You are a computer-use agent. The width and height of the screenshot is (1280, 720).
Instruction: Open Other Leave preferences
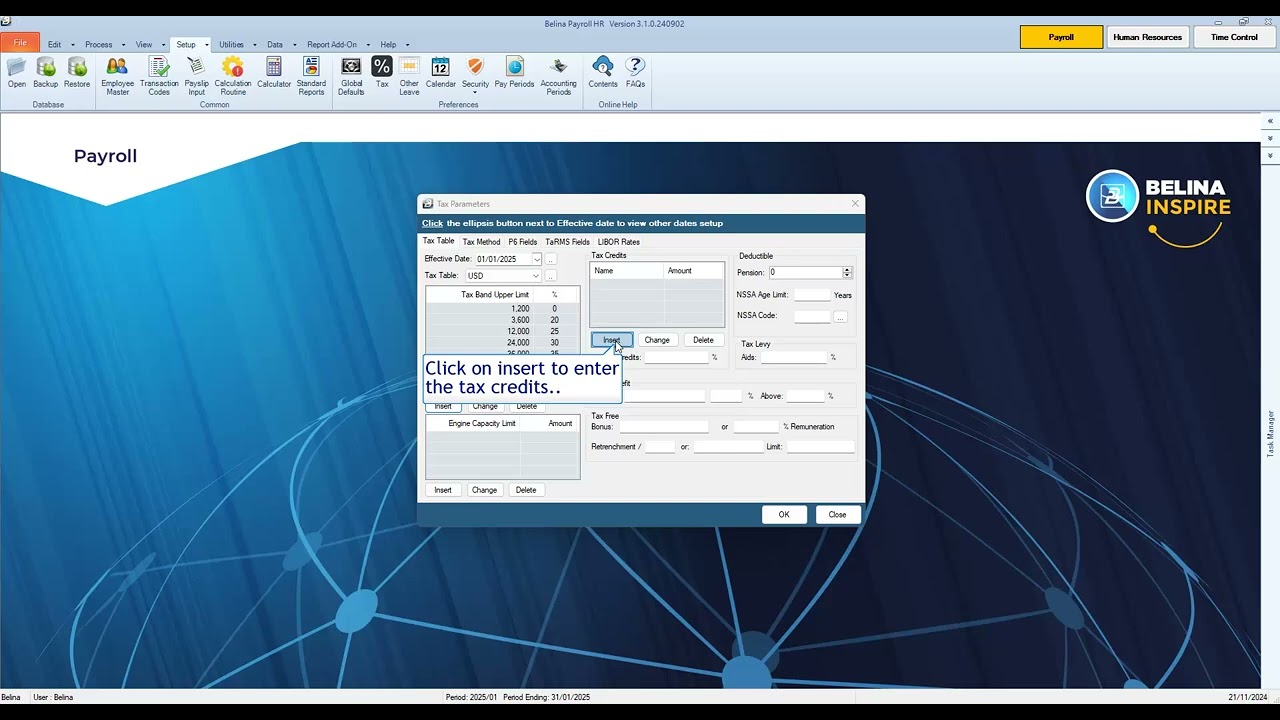point(409,77)
